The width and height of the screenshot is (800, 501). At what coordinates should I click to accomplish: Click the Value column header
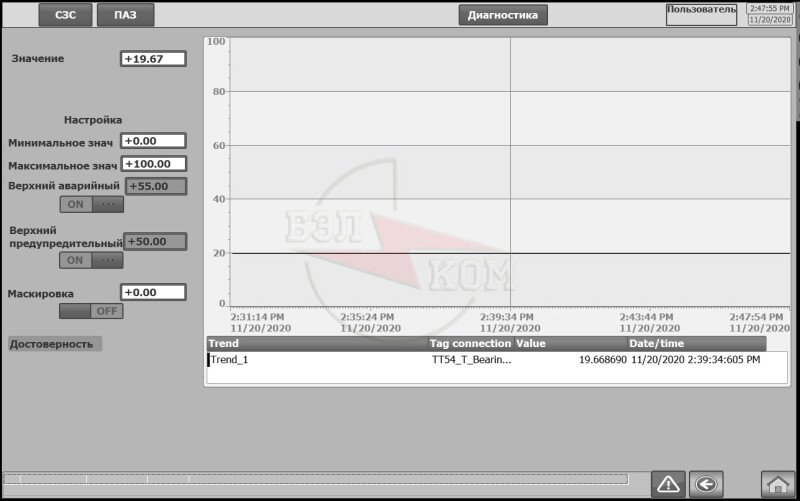coord(570,343)
